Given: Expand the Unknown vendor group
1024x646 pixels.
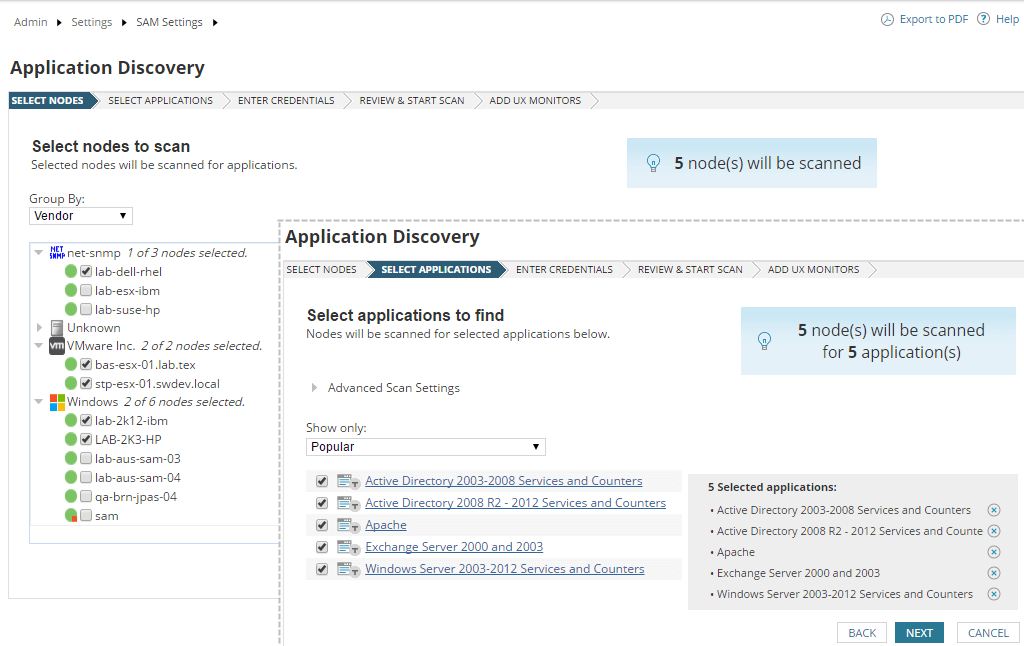Looking at the screenshot, I should pos(39,327).
